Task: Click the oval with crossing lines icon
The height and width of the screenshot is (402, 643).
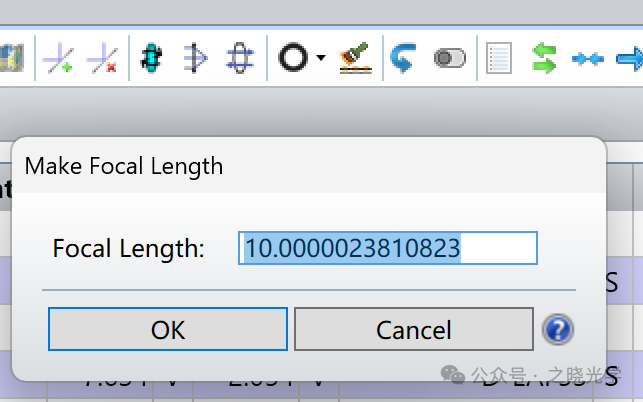Action: [x=238, y=58]
